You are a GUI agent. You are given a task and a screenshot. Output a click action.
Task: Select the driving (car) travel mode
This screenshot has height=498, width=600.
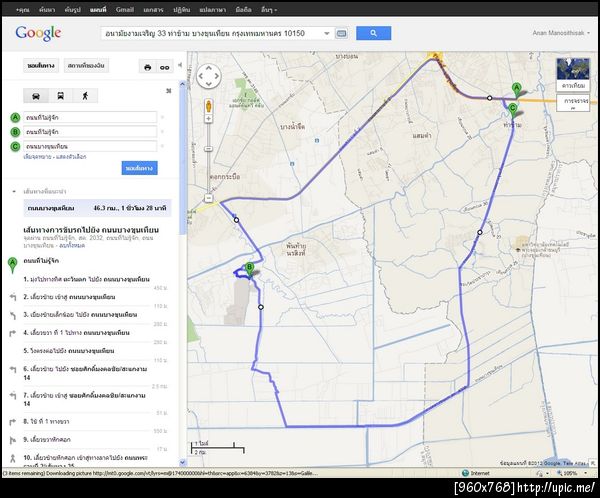36,96
